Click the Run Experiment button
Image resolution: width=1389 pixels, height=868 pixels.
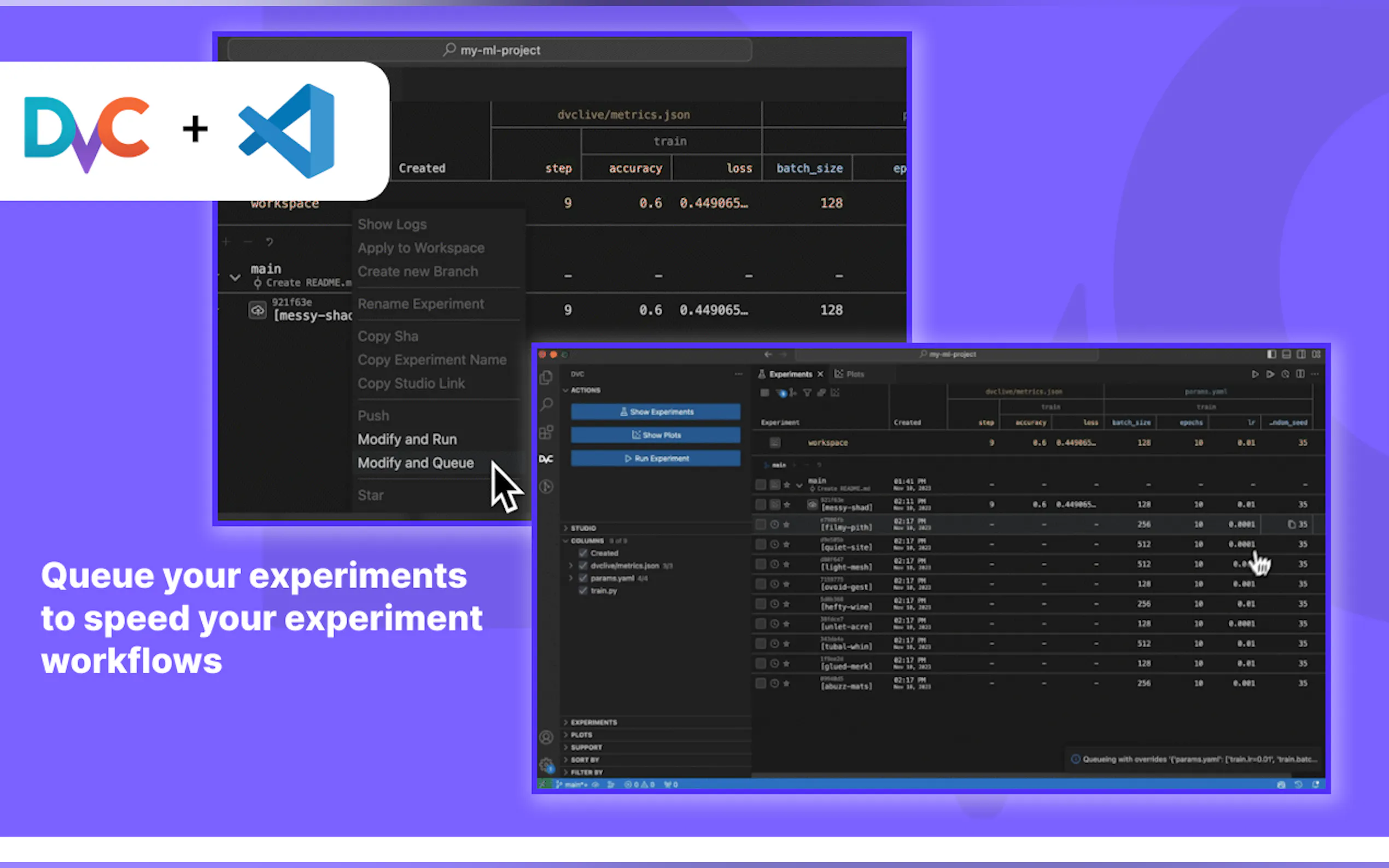pos(656,458)
